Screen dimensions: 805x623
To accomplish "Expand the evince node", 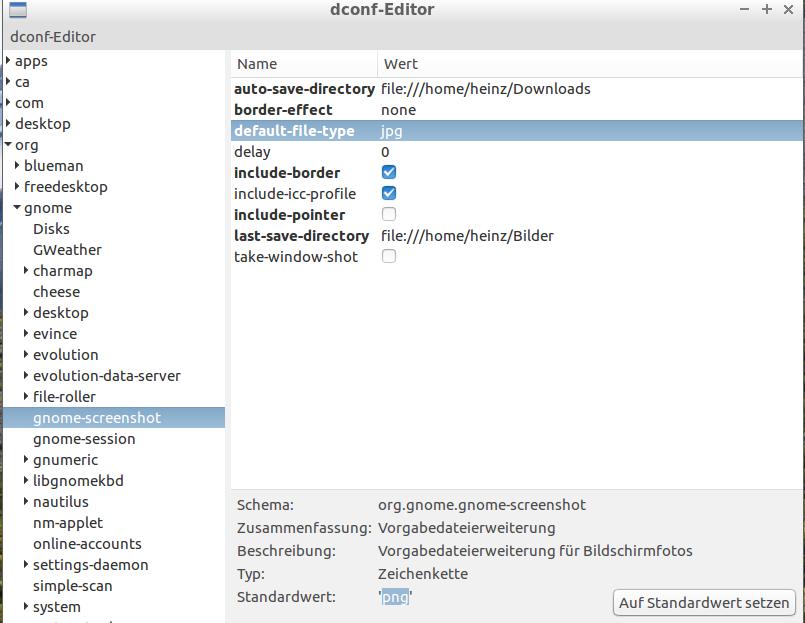I will pyautogui.click(x=26, y=333).
